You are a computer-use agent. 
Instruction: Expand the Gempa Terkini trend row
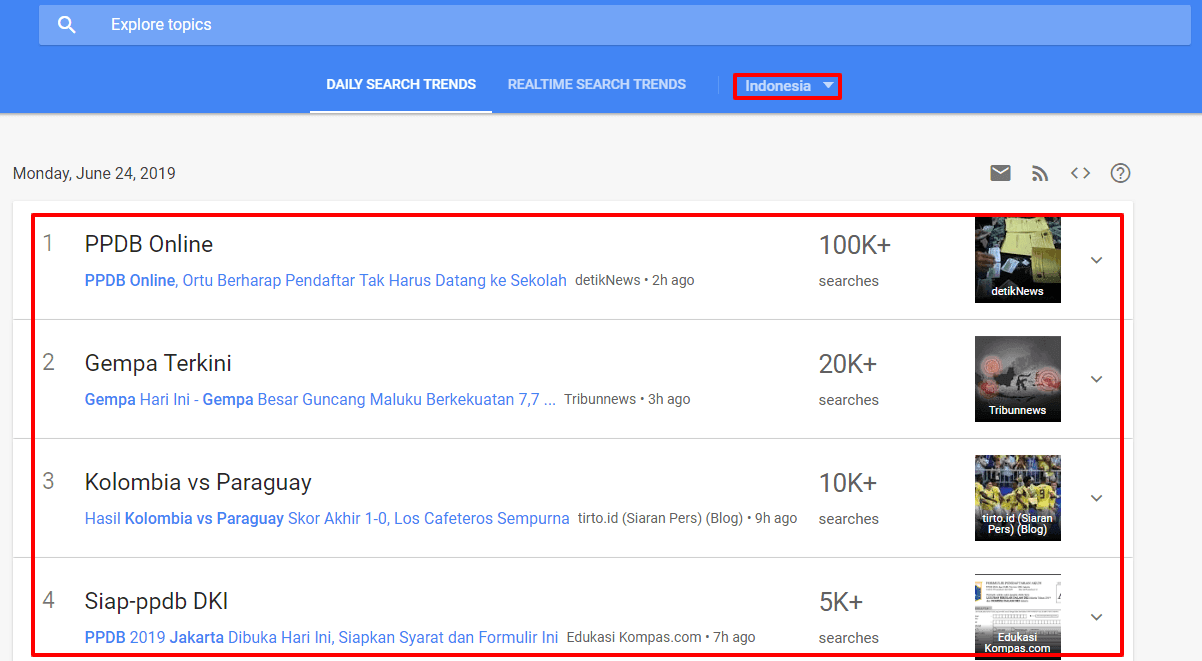click(x=1096, y=379)
